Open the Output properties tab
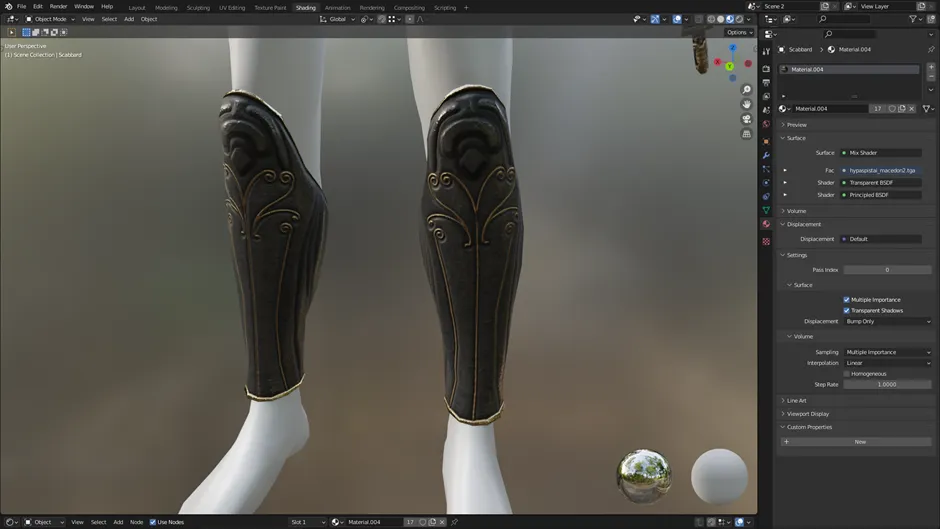The image size is (940, 529). click(x=766, y=83)
